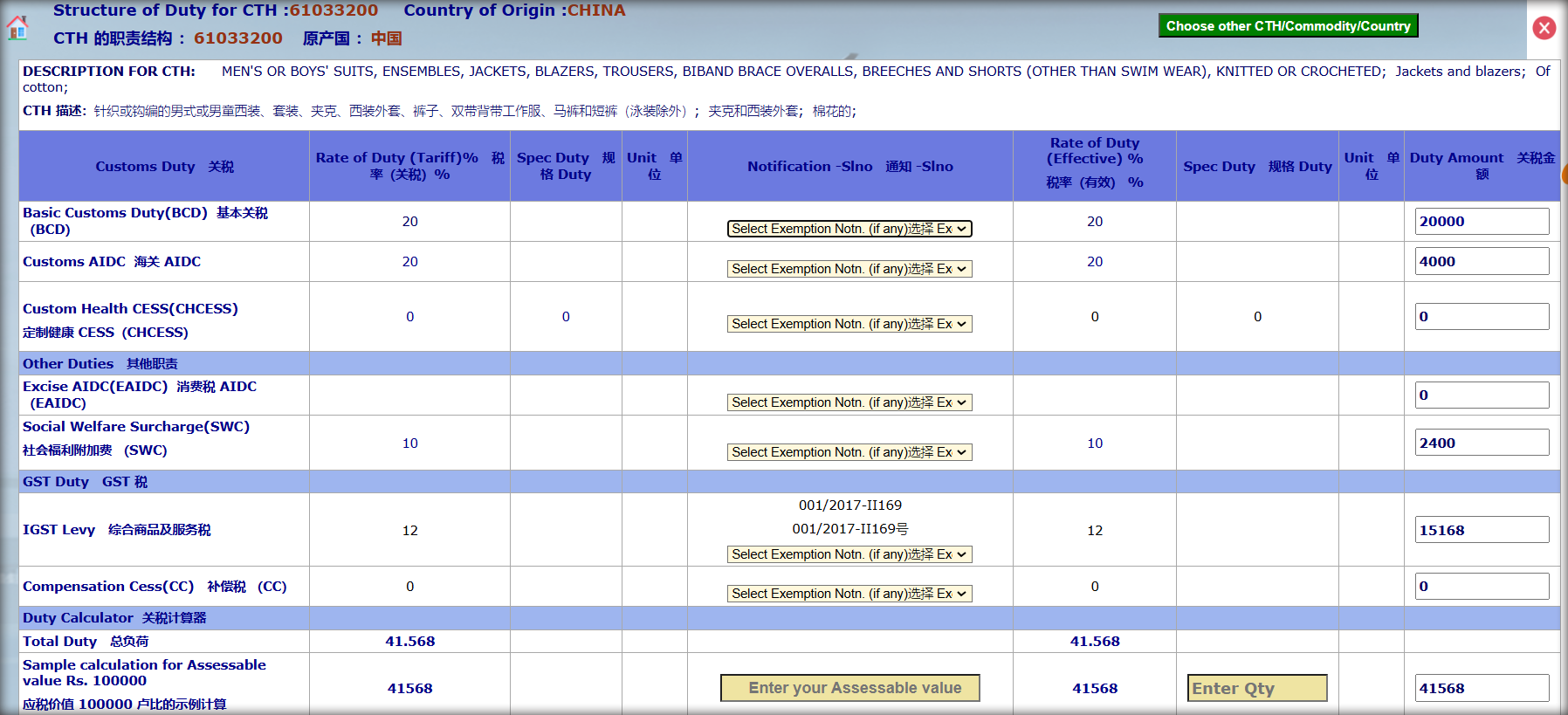Close the duty structure popup with red X
Screen dimensions: 1568x715
(x=1544, y=28)
